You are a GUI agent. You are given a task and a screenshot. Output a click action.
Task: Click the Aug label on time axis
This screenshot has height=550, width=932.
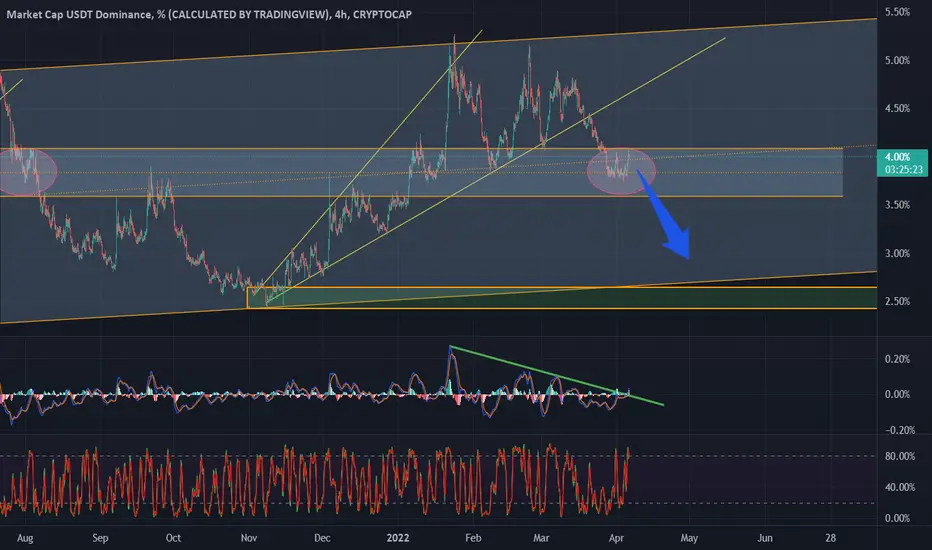[x=25, y=538]
